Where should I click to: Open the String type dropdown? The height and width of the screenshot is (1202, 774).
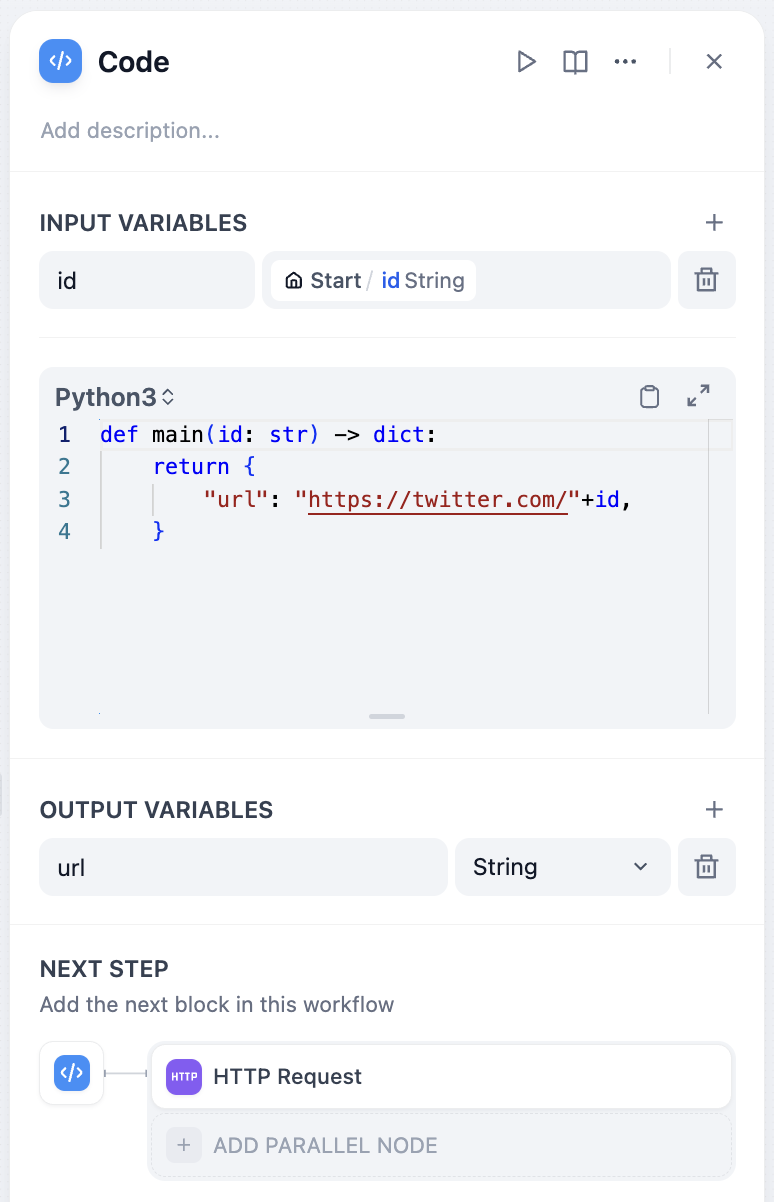(x=561, y=867)
